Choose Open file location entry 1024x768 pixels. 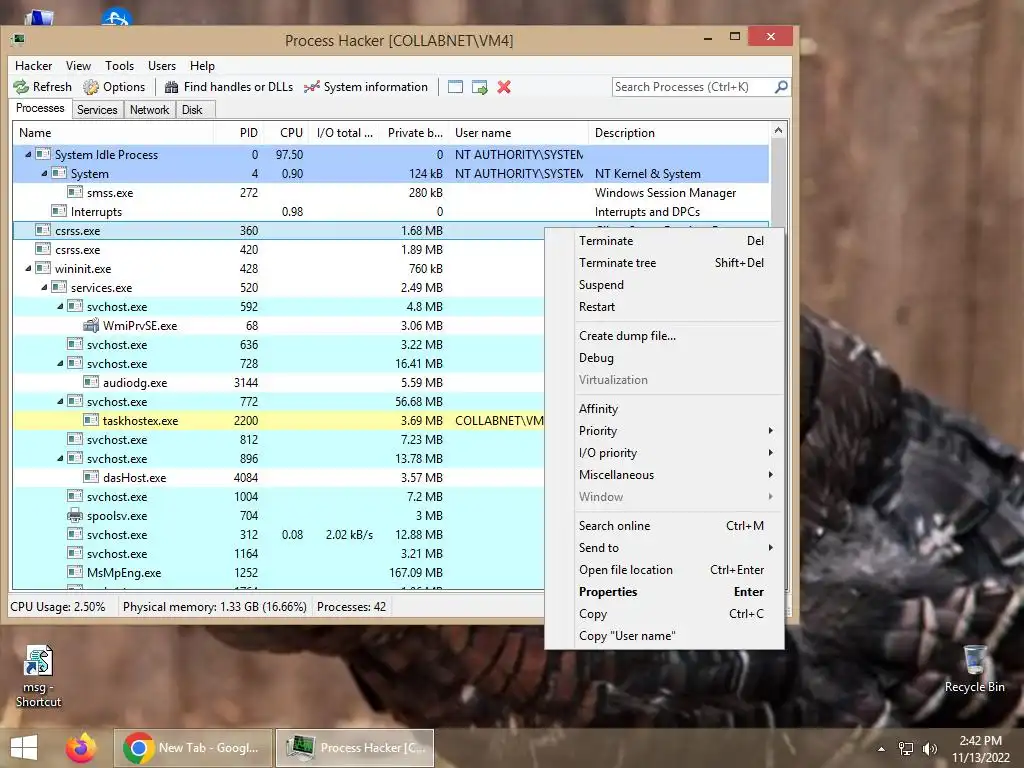[665, 569]
